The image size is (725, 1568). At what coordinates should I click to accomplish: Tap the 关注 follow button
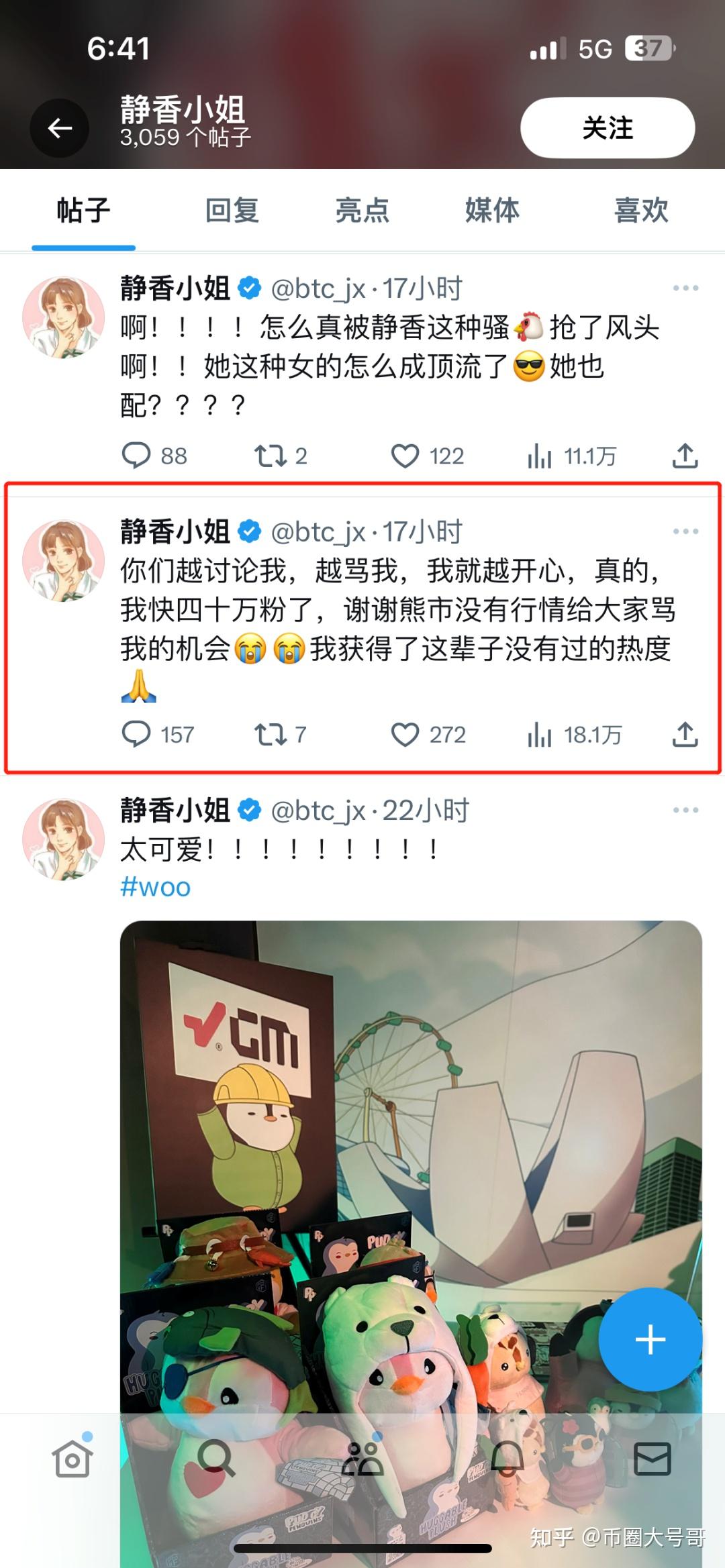608,127
